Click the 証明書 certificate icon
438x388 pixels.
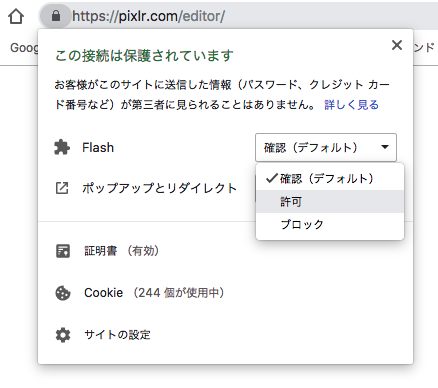[63, 251]
